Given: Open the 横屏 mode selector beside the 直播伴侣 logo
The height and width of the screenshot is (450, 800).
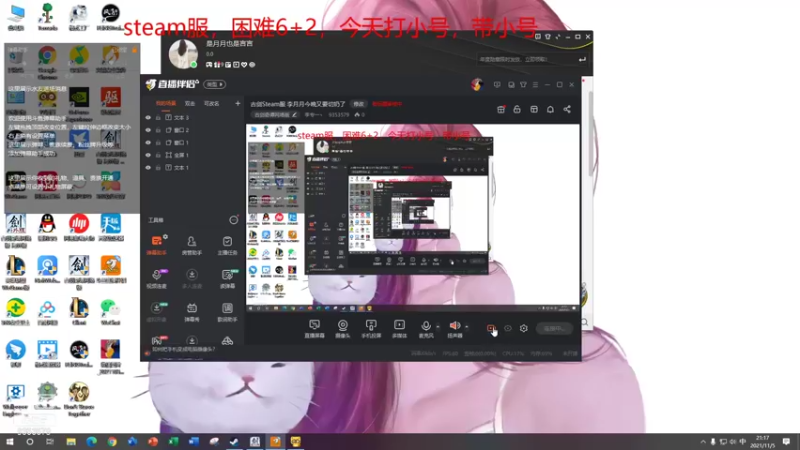Looking at the screenshot, I should click(x=215, y=84).
